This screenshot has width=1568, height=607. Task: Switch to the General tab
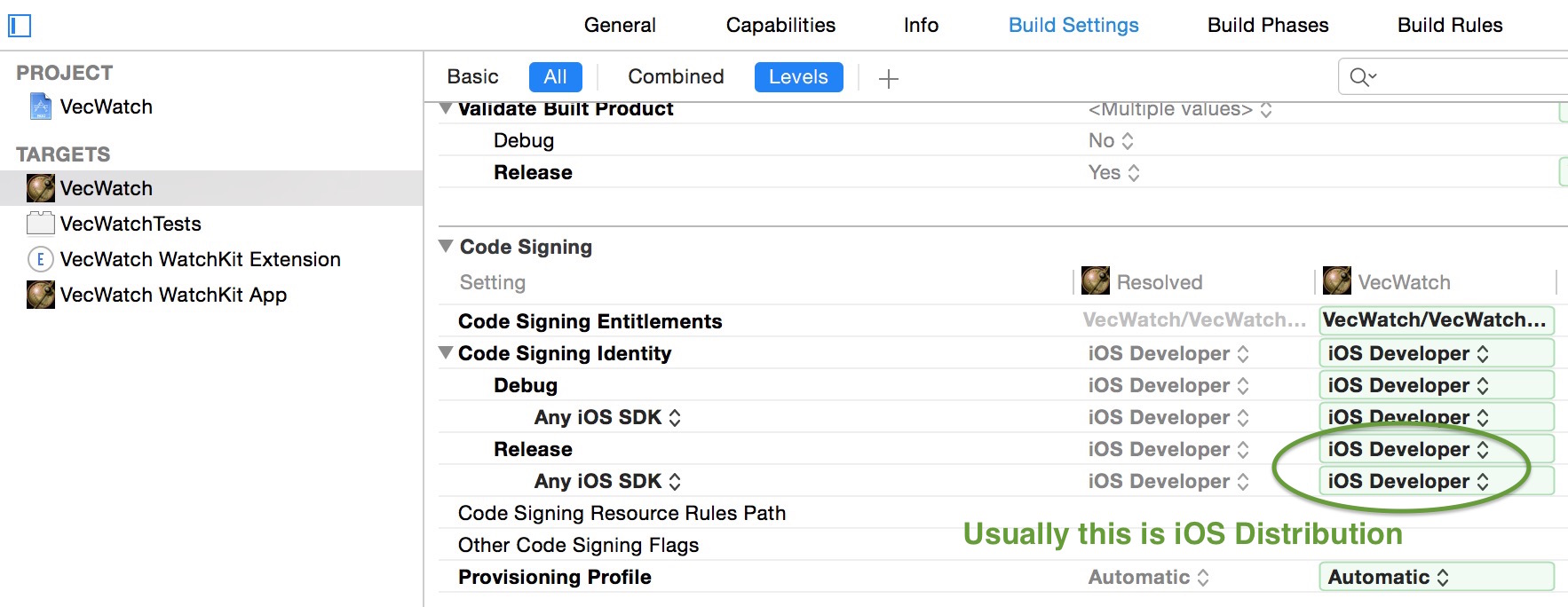coord(620,25)
